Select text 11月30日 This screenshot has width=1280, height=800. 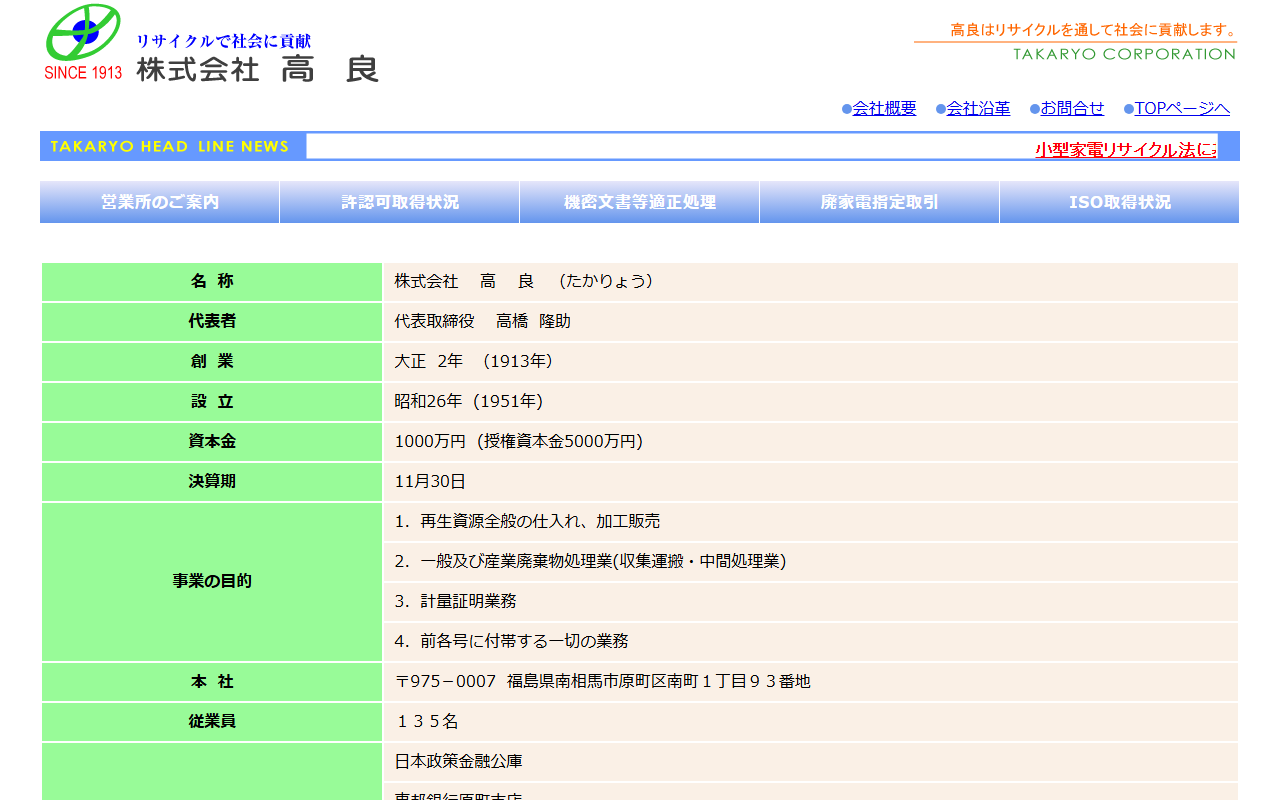coord(430,481)
